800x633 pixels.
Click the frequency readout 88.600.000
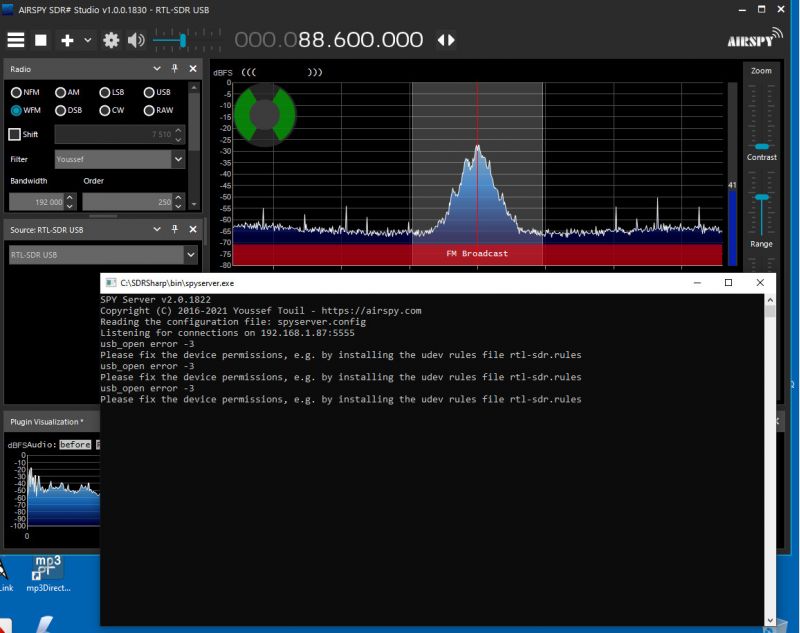coord(361,40)
